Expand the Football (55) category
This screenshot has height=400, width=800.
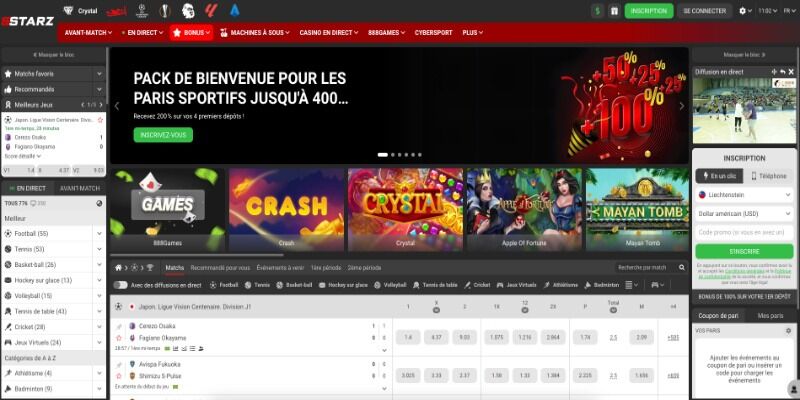click(x=99, y=234)
